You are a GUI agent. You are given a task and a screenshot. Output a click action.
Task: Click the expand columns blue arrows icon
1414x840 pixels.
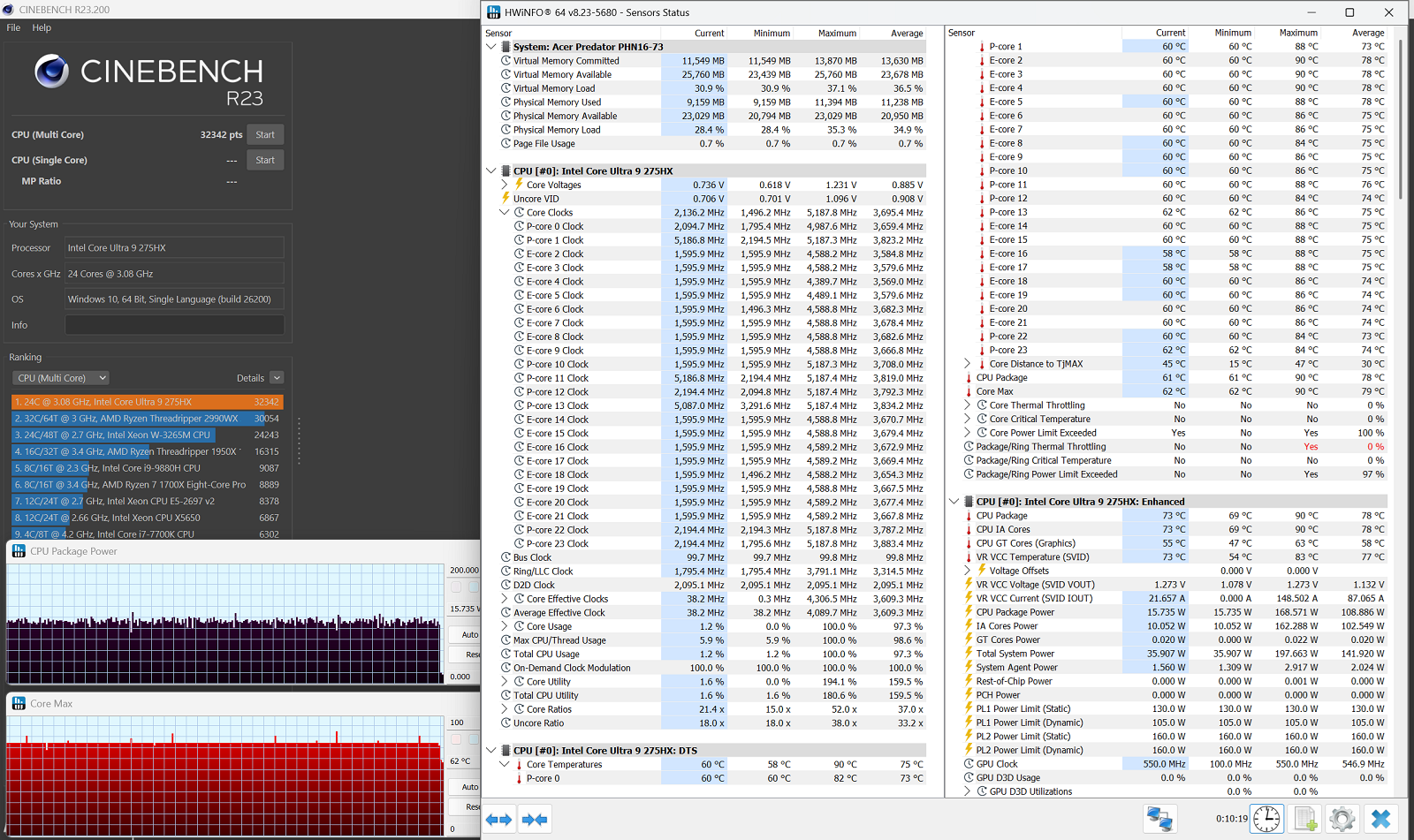click(499, 820)
